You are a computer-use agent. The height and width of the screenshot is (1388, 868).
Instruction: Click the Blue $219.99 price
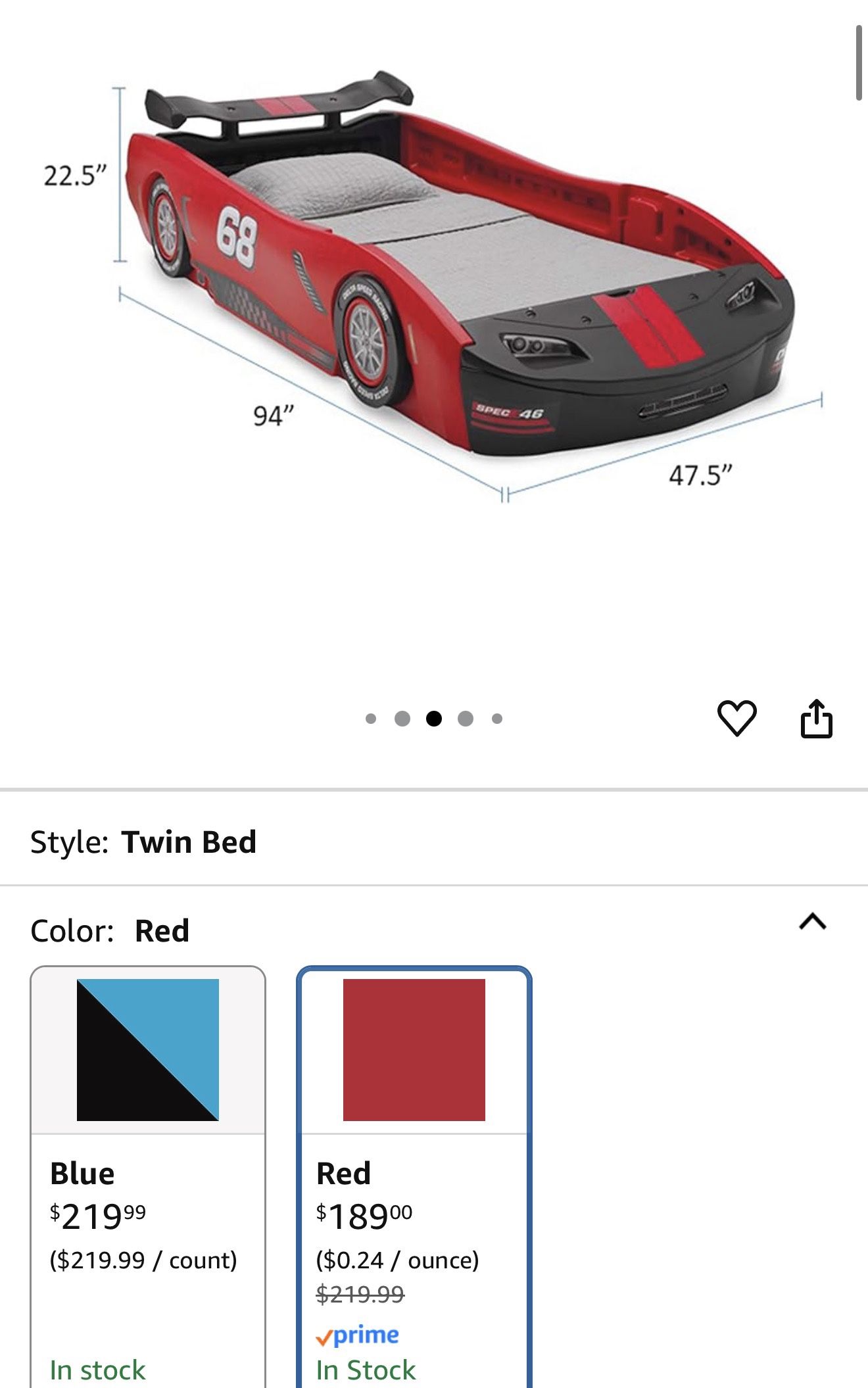(98, 1216)
